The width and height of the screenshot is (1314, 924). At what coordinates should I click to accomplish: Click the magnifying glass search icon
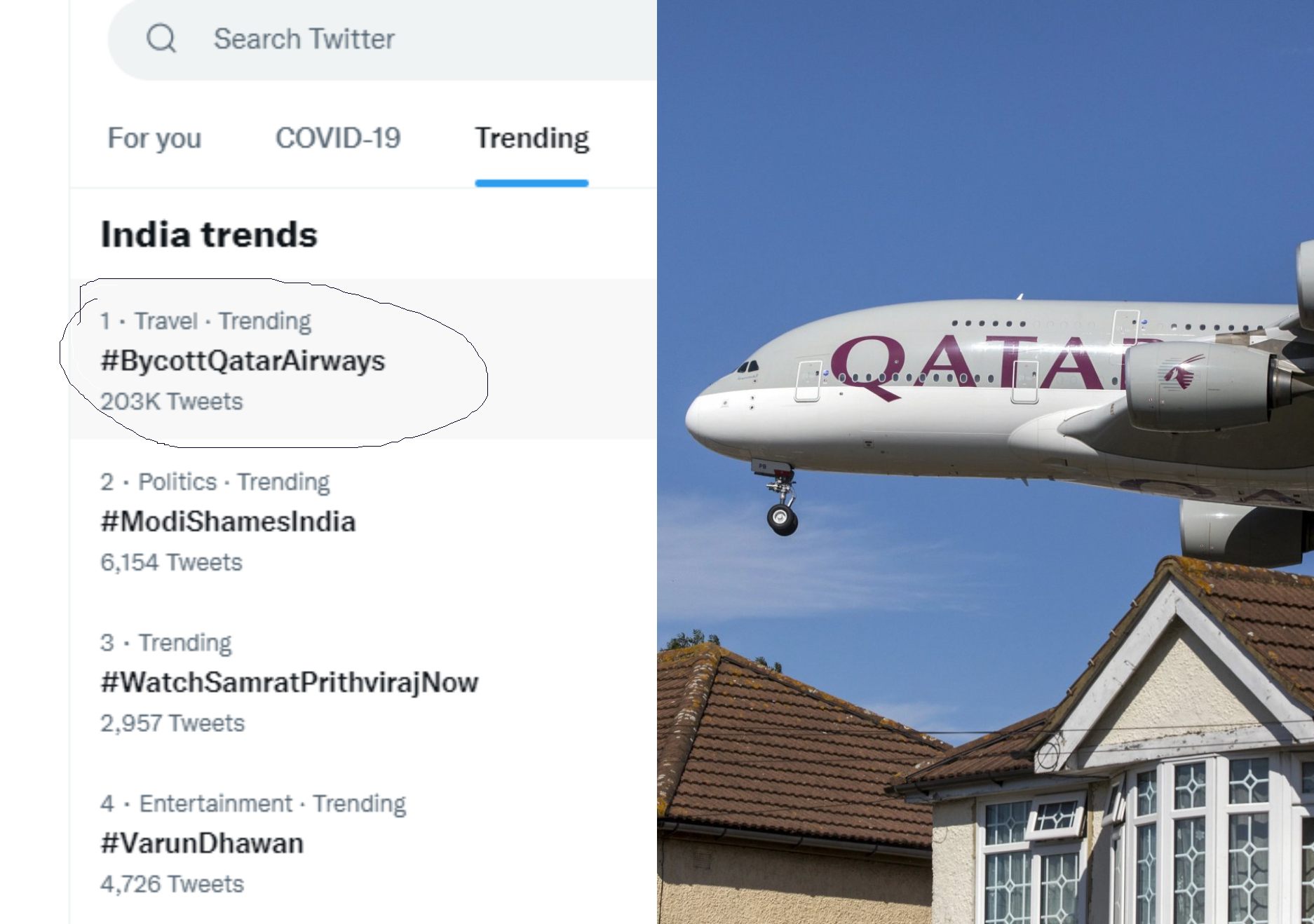click(x=161, y=39)
